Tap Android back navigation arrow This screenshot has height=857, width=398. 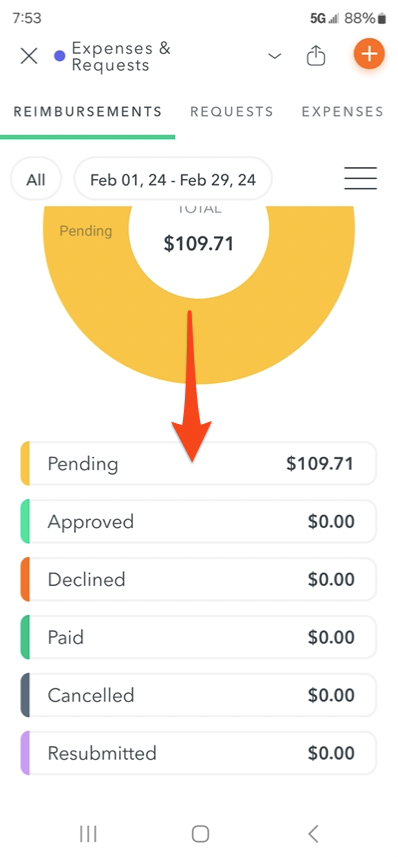[x=313, y=833]
